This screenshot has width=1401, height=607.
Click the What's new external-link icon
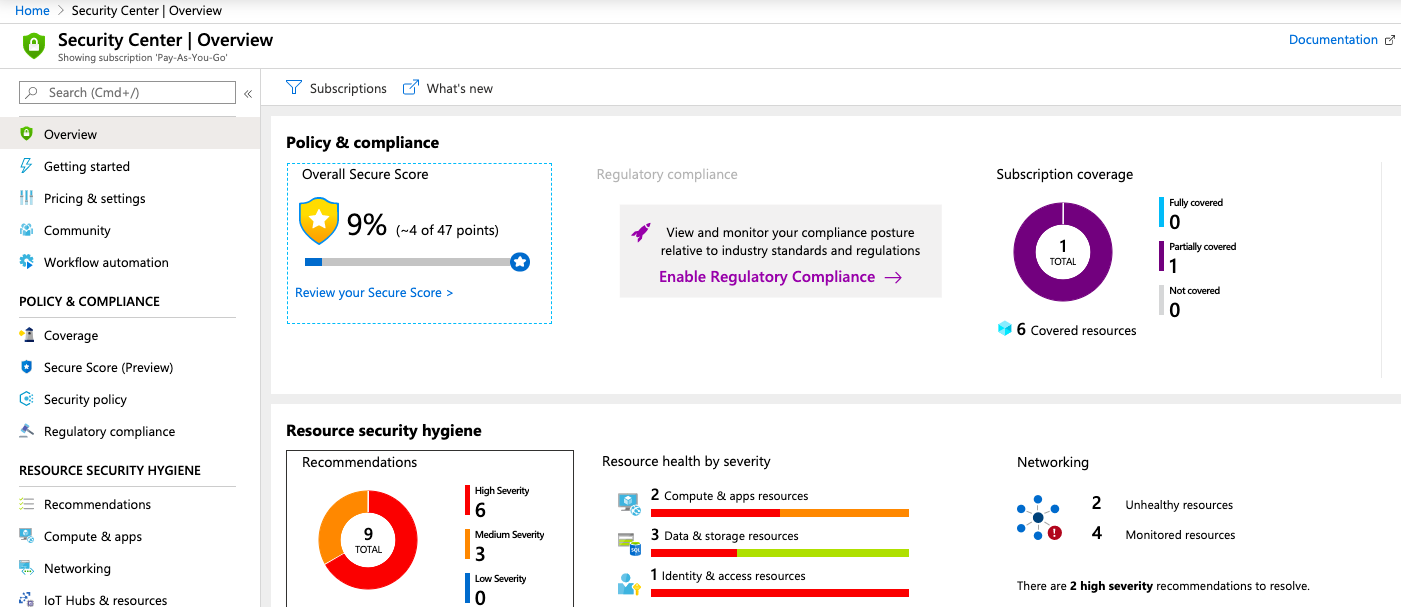[410, 88]
